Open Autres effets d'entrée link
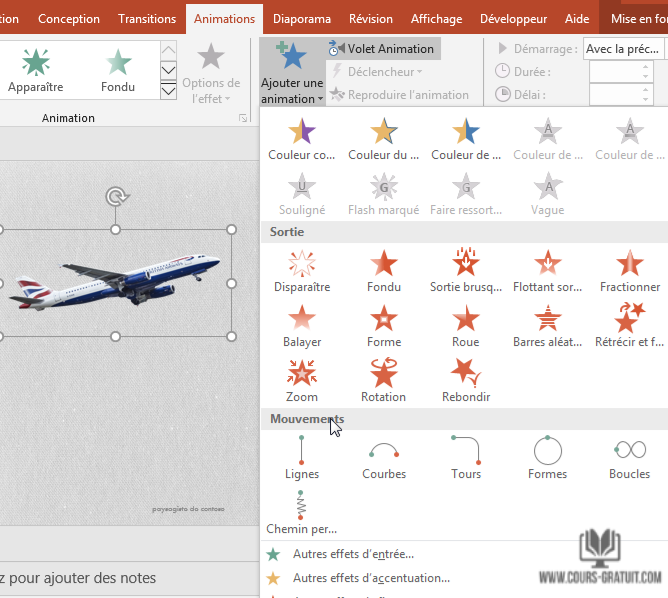The height and width of the screenshot is (598, 668). 353,554
